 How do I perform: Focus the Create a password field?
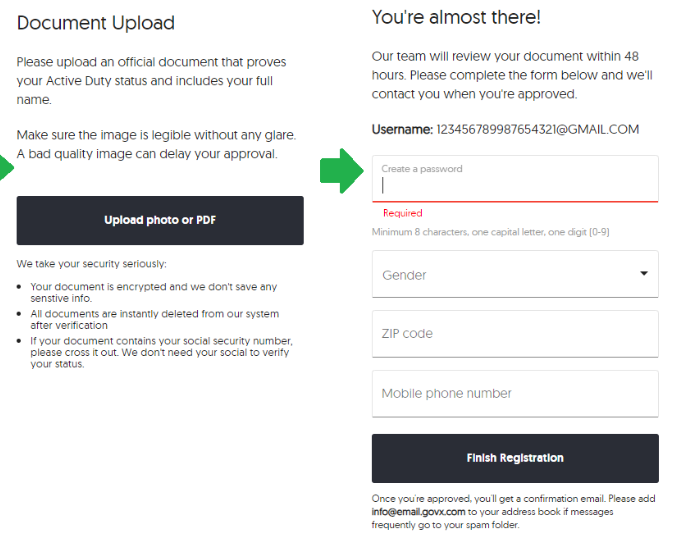[x=515, y=184]
